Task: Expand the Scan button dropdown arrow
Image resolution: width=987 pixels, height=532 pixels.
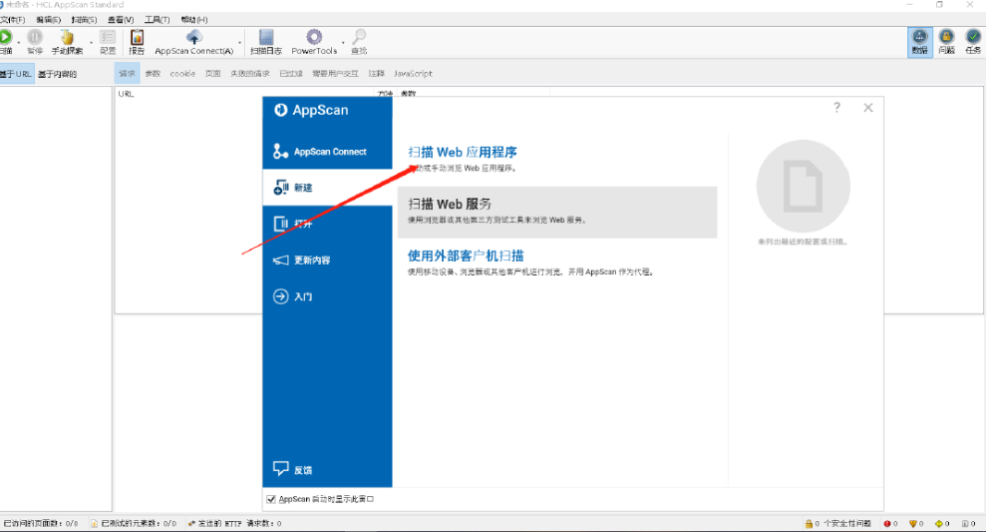Action: tap(18, 42)
